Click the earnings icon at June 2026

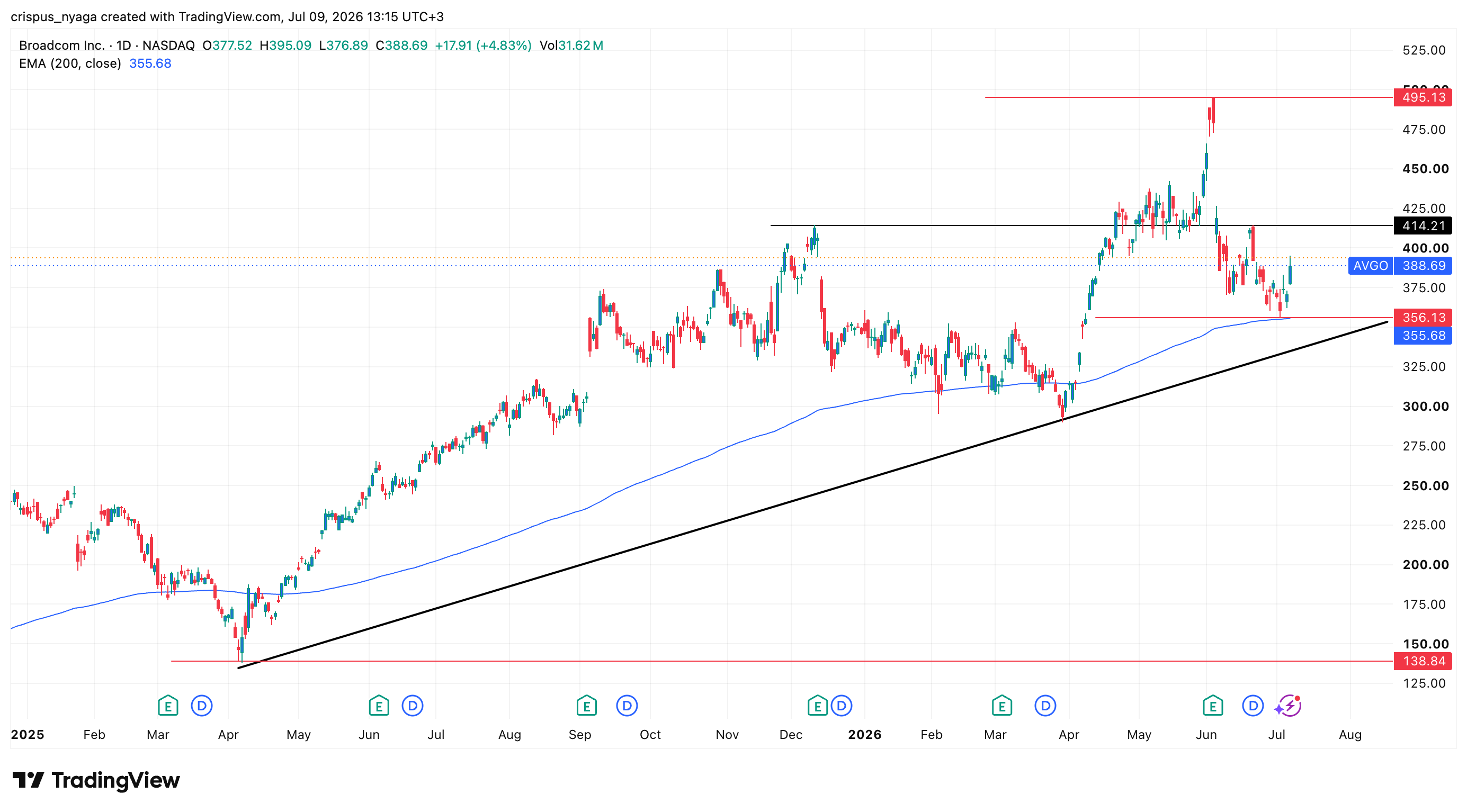tap(1213, 706)
